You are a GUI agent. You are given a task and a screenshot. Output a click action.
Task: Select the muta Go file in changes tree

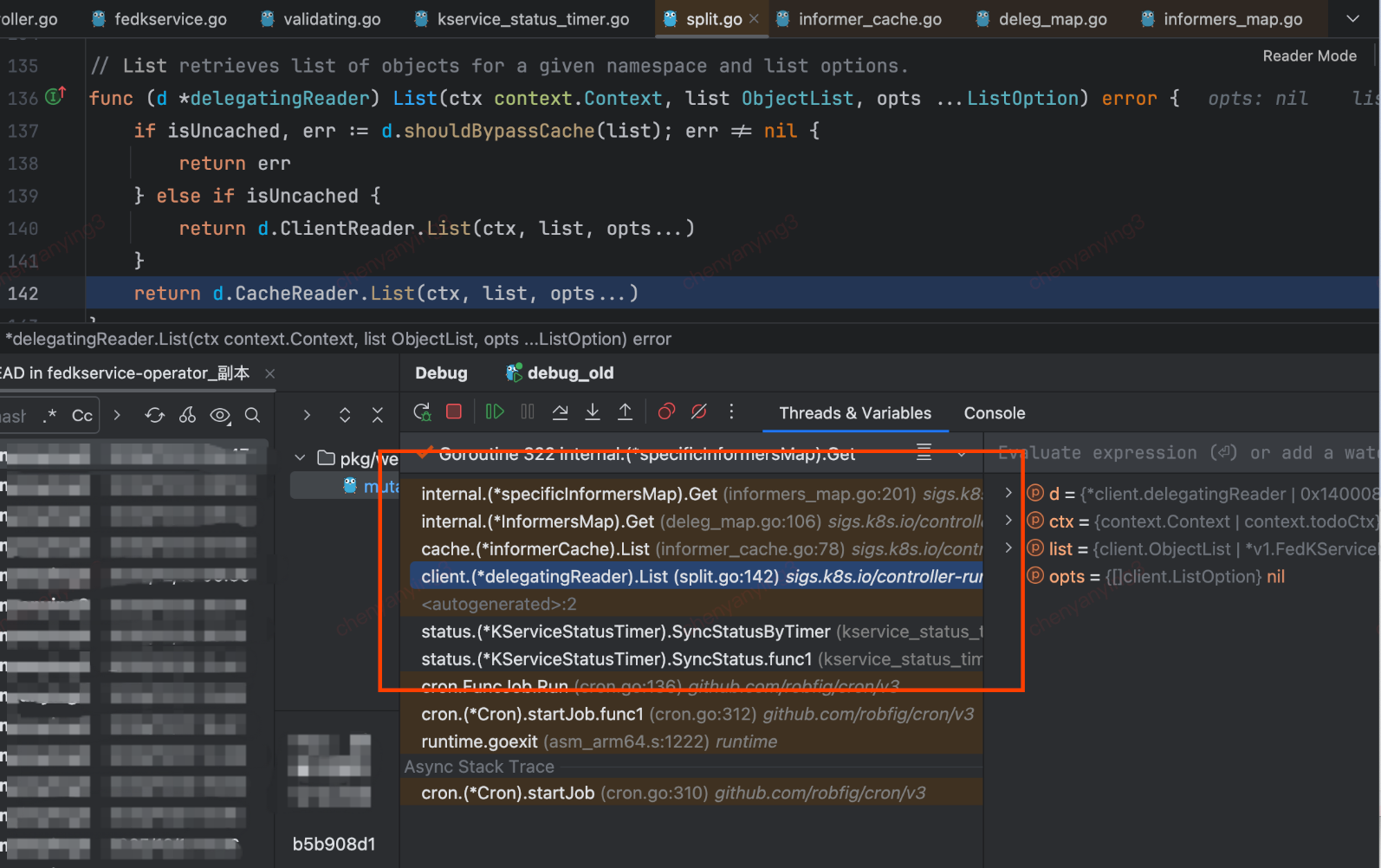[371, 486]
